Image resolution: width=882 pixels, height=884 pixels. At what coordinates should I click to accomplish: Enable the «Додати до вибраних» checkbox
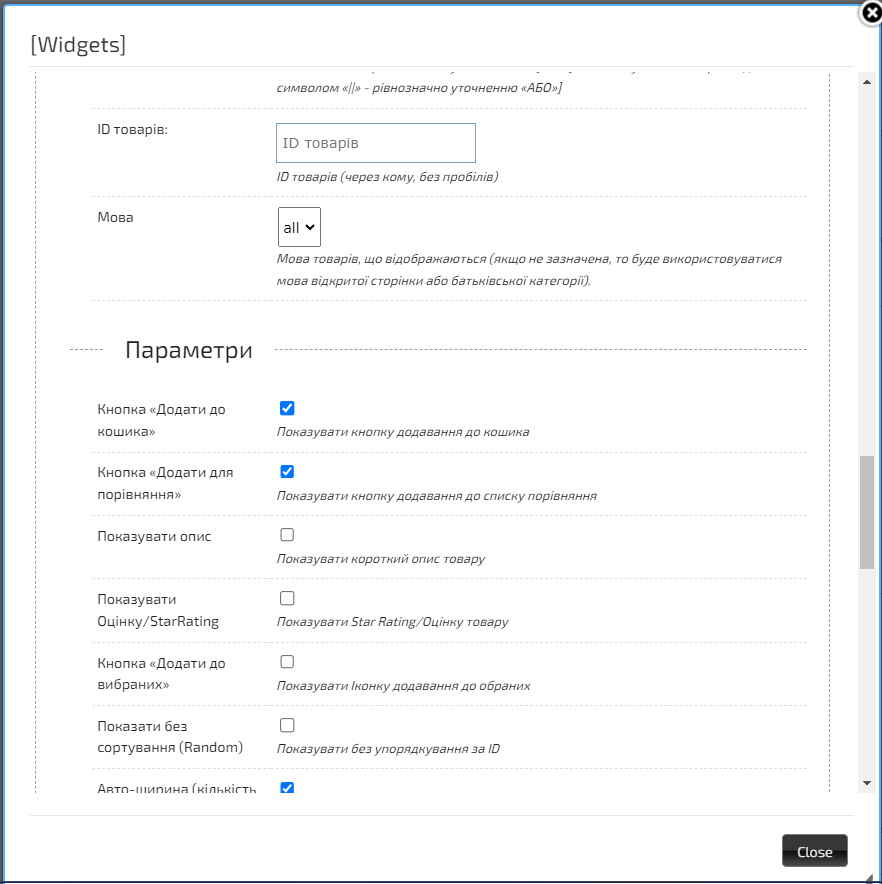pos(287,661)
